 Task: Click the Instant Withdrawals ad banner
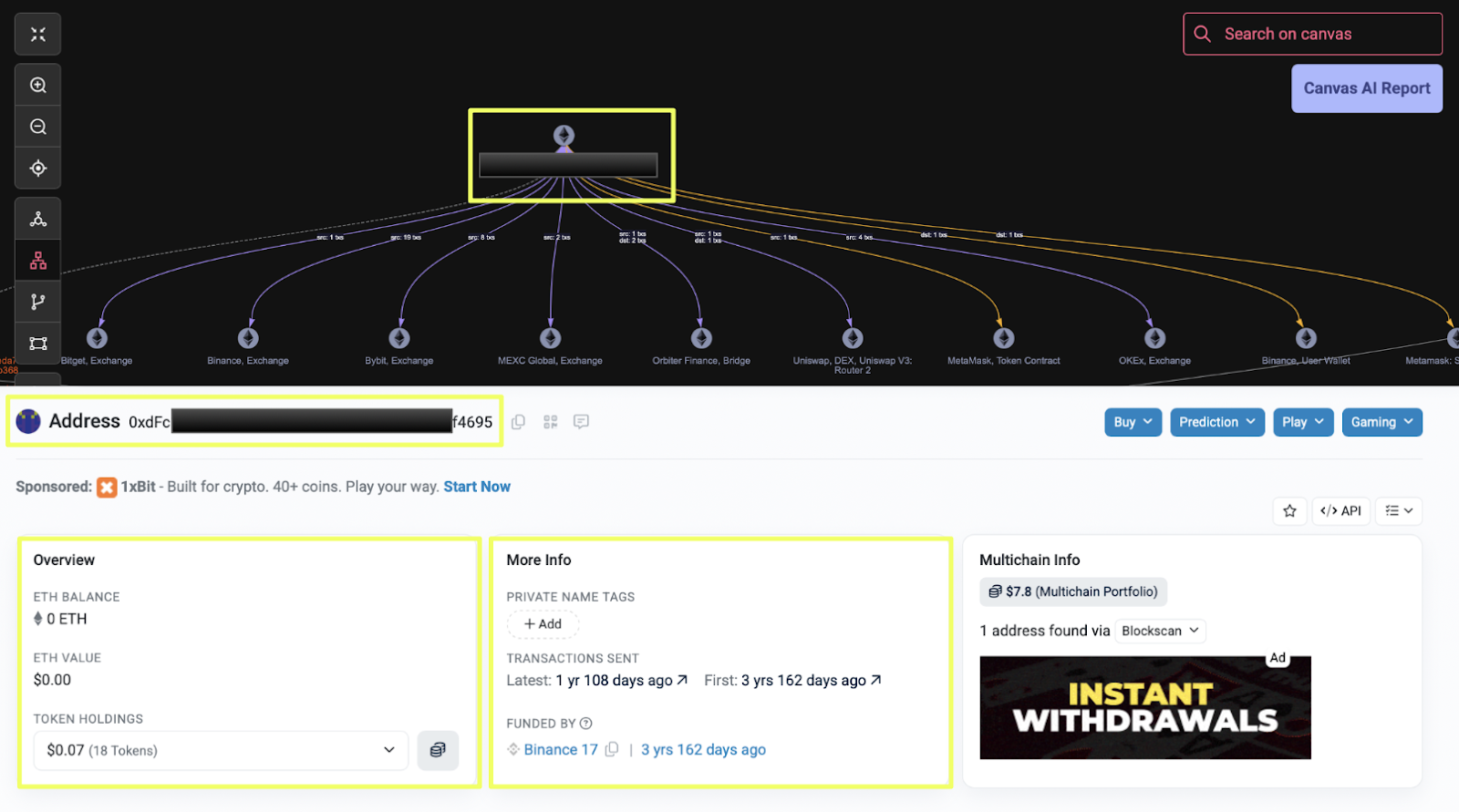point(1145,708)
